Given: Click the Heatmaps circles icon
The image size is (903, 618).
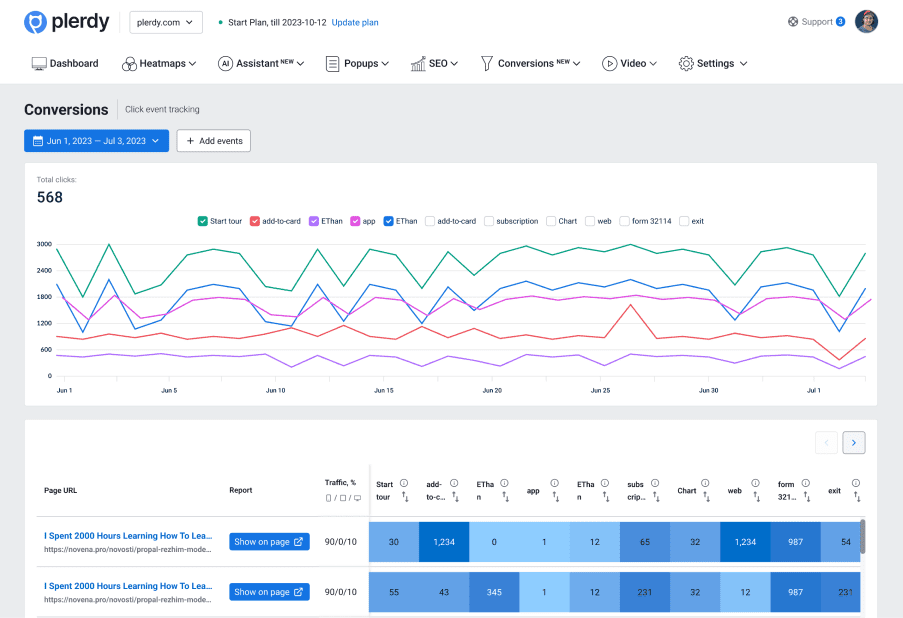Looking at the screenshot, I should [x=129, y=64].
